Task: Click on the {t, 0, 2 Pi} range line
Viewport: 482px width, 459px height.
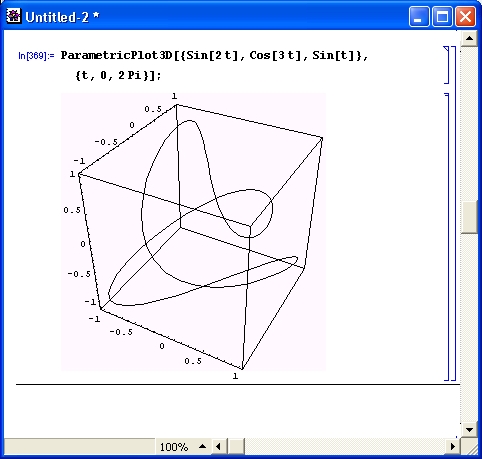Action: 118,75
